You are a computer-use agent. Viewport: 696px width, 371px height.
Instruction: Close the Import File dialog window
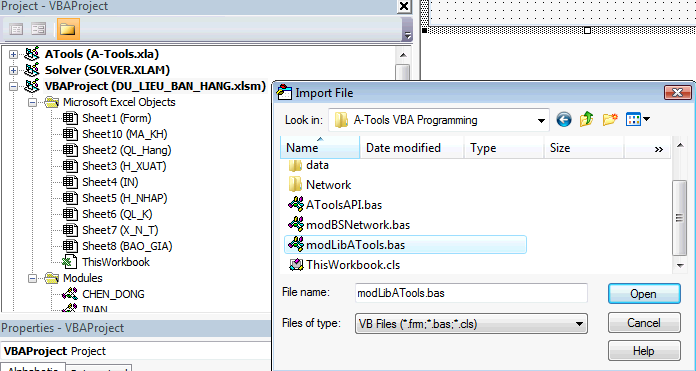coord(677,93)
